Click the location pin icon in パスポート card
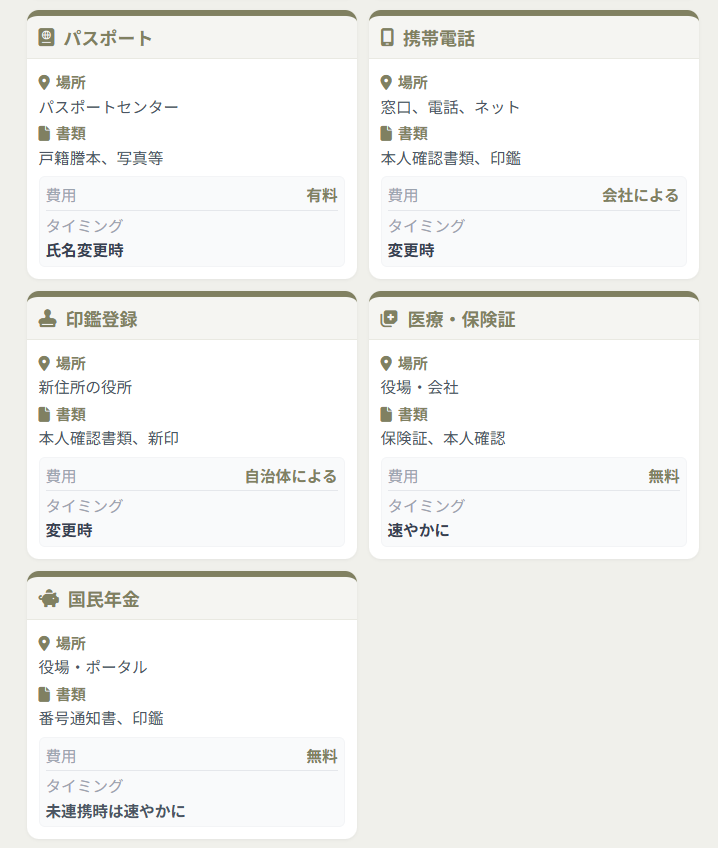The height and width of the screenshot is (848, 718). pyautogui.click(x=44, y=83)
